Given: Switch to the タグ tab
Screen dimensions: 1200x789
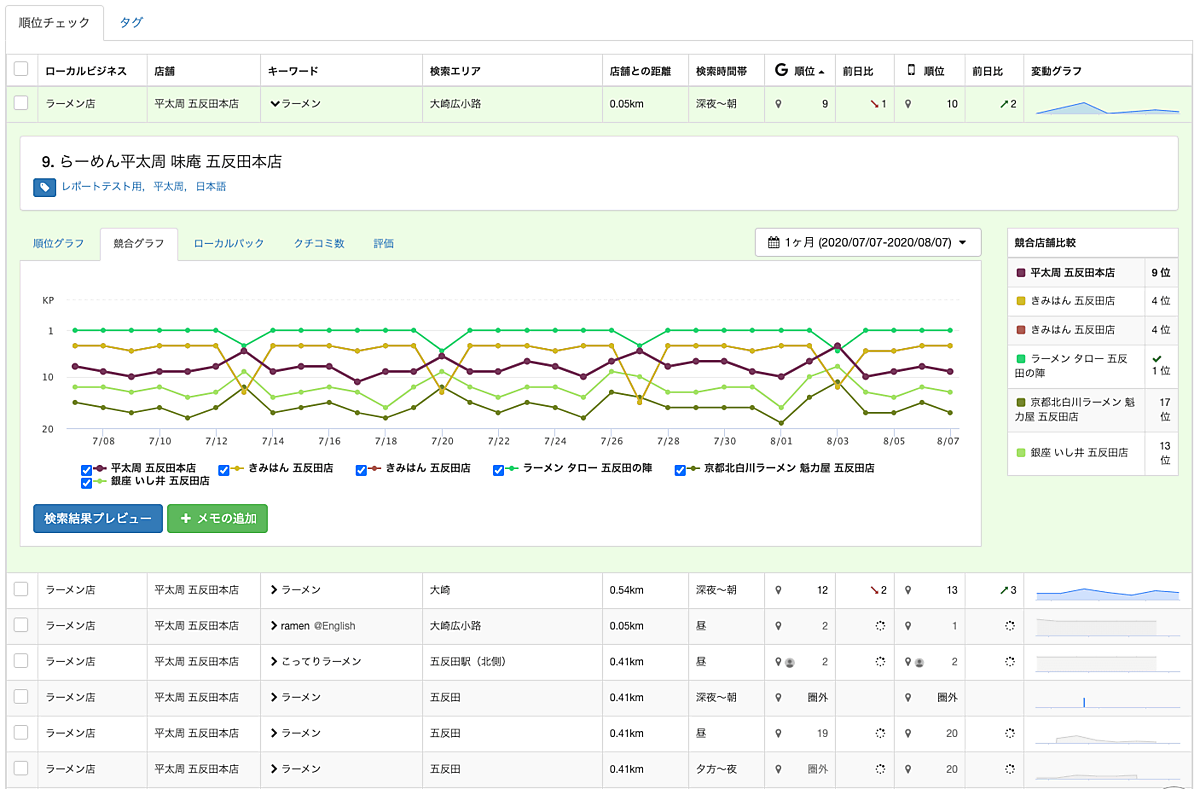Looking at the screenshot, I should [x=131, y=22].
